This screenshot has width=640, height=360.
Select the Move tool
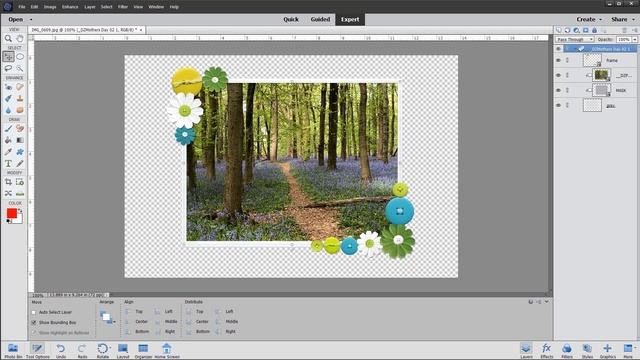click(x=8, y=57)
